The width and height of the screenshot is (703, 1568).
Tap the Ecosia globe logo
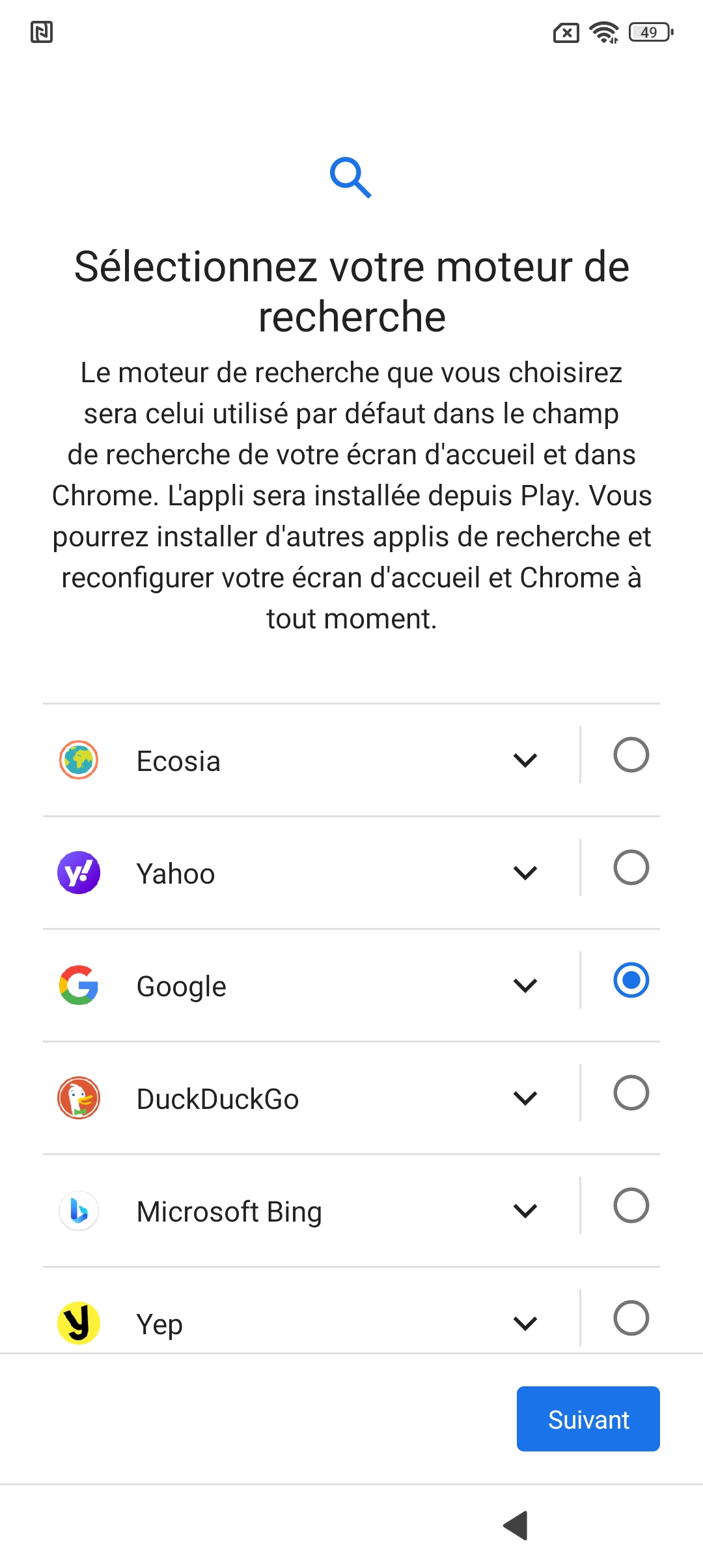79,760
